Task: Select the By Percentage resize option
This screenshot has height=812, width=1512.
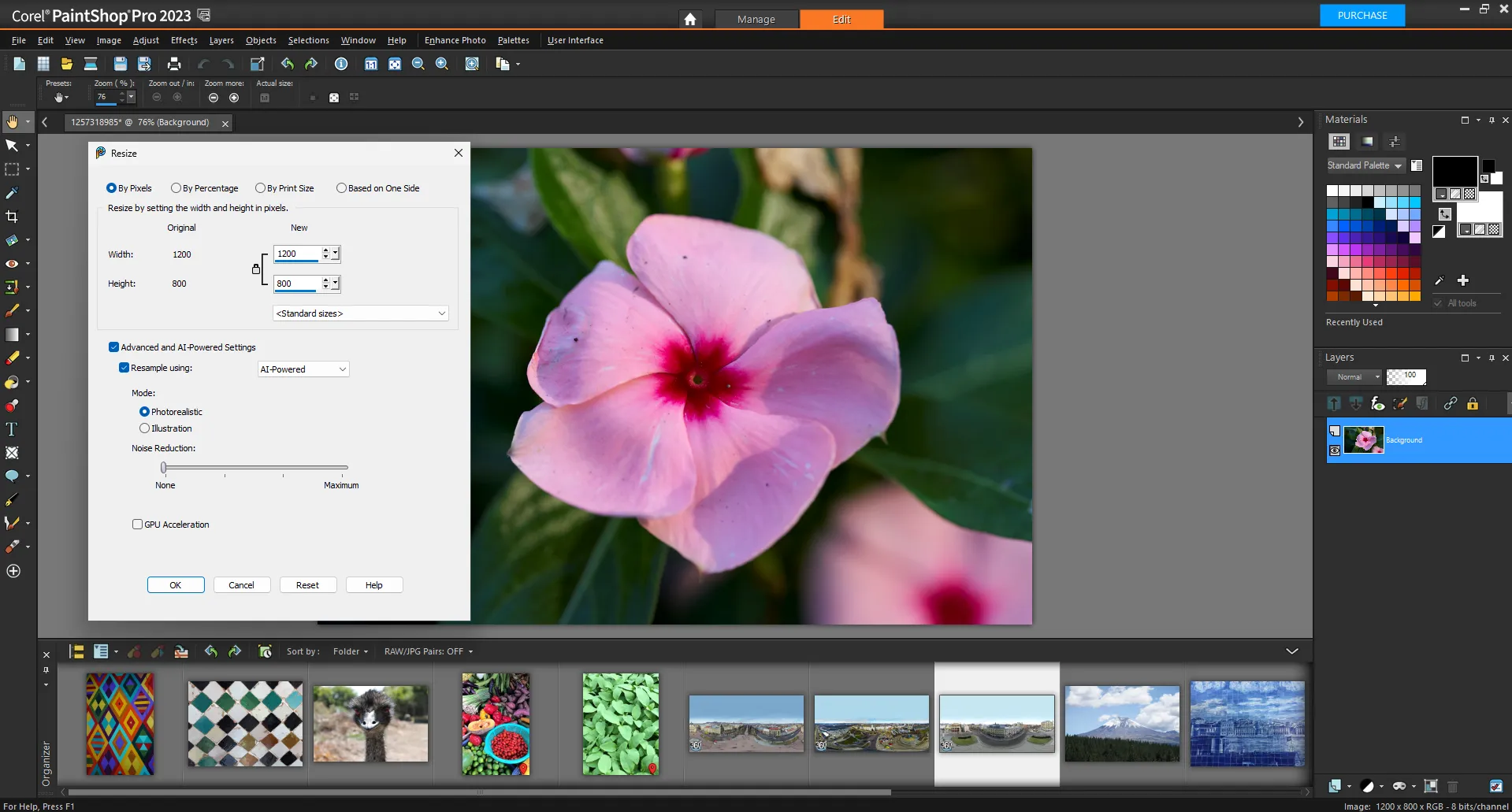Action: [175, 187]
